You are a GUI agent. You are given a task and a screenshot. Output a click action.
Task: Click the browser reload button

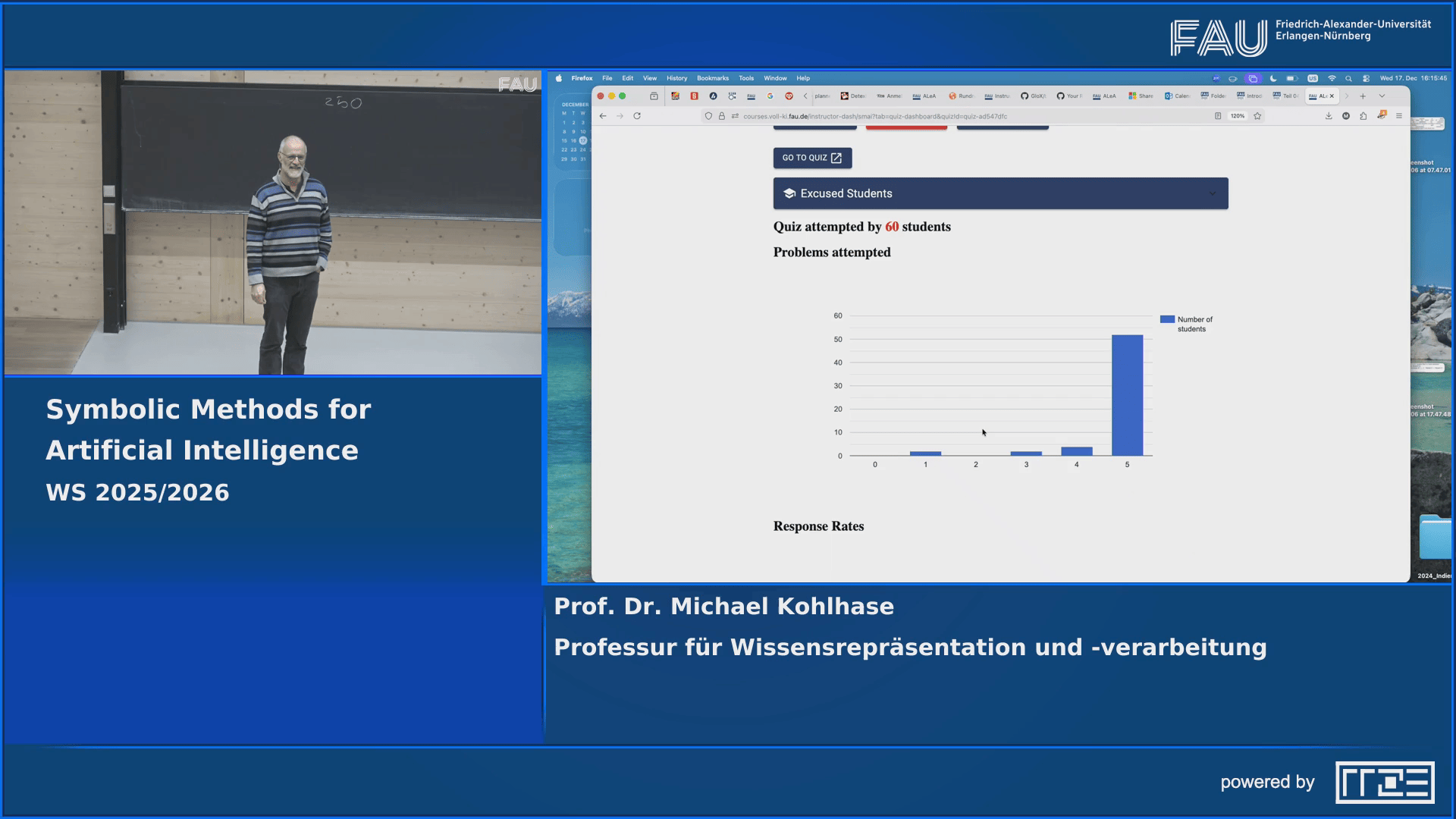coord(636,116)
